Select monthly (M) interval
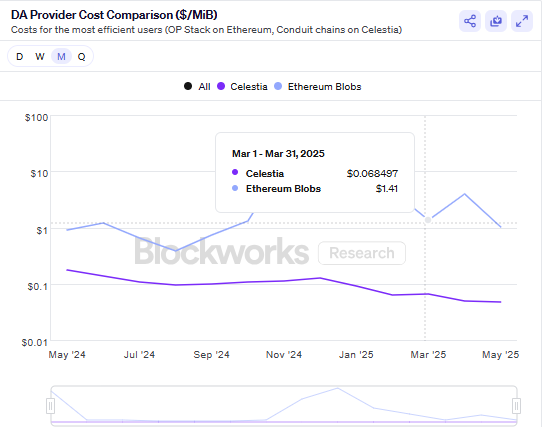544x427 pixels. (x=61, y=56)
